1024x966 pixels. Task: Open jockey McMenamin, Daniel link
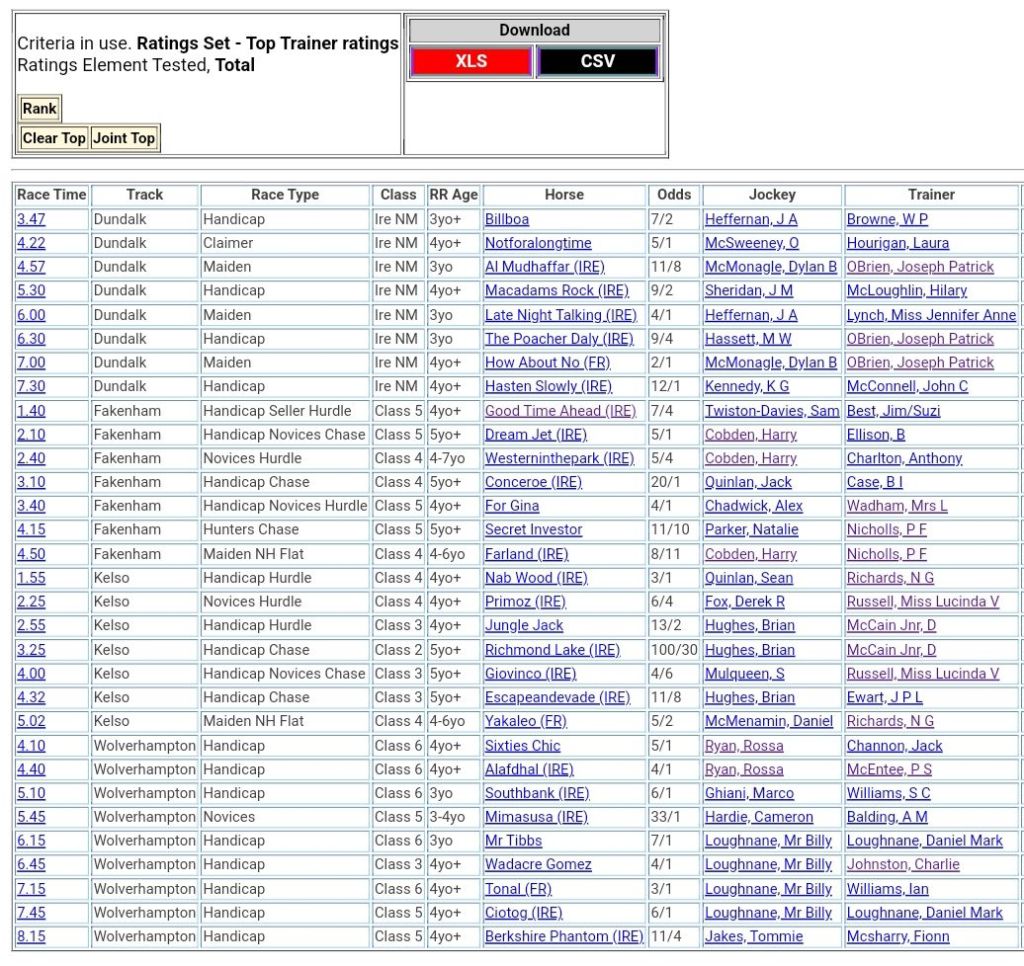click(768, 721)
